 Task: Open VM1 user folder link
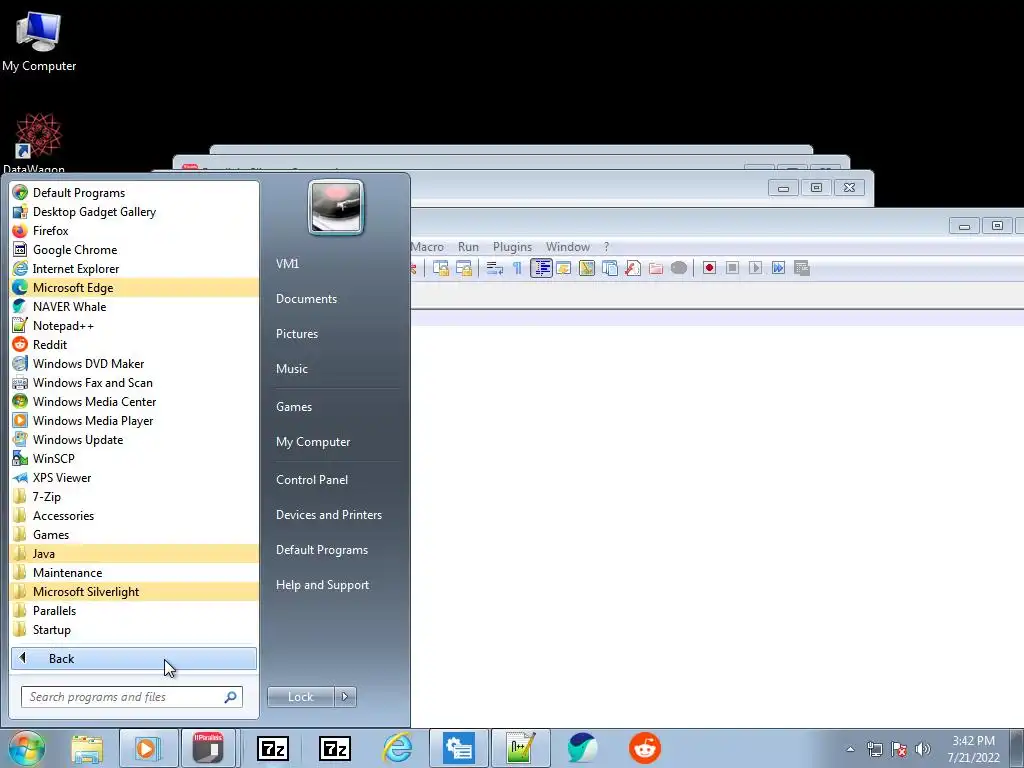coord(287,264)
